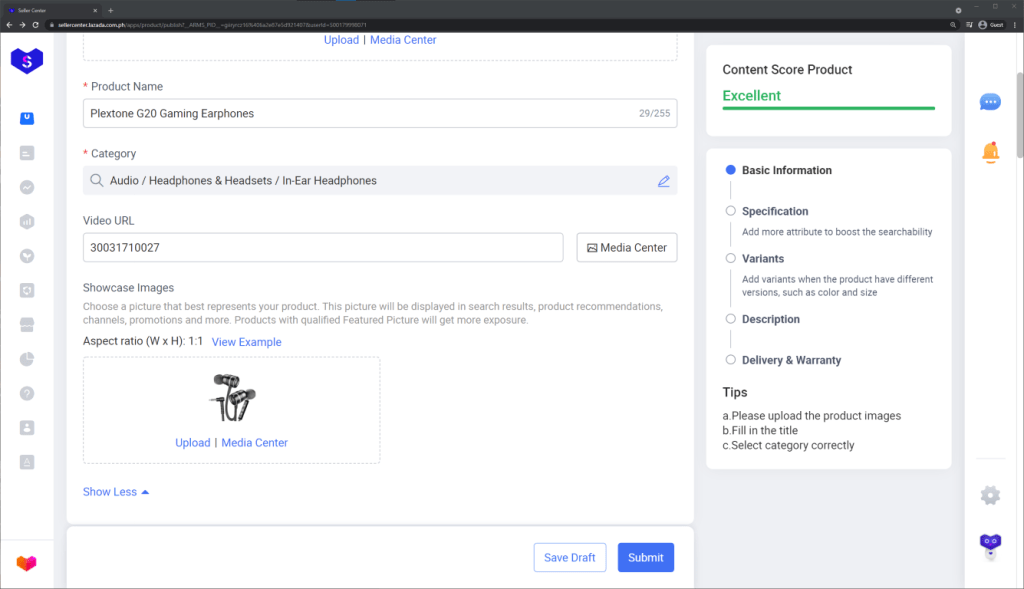1024x589 pixels.
Task: Open the help question mark icon
Action: 27,393
